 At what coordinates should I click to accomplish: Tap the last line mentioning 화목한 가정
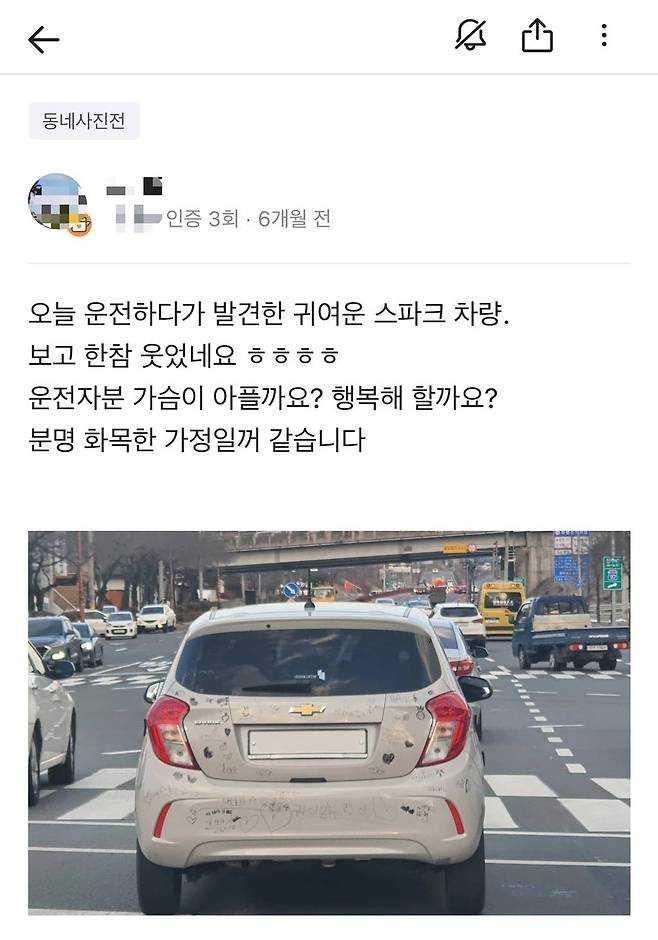point(197,439)
